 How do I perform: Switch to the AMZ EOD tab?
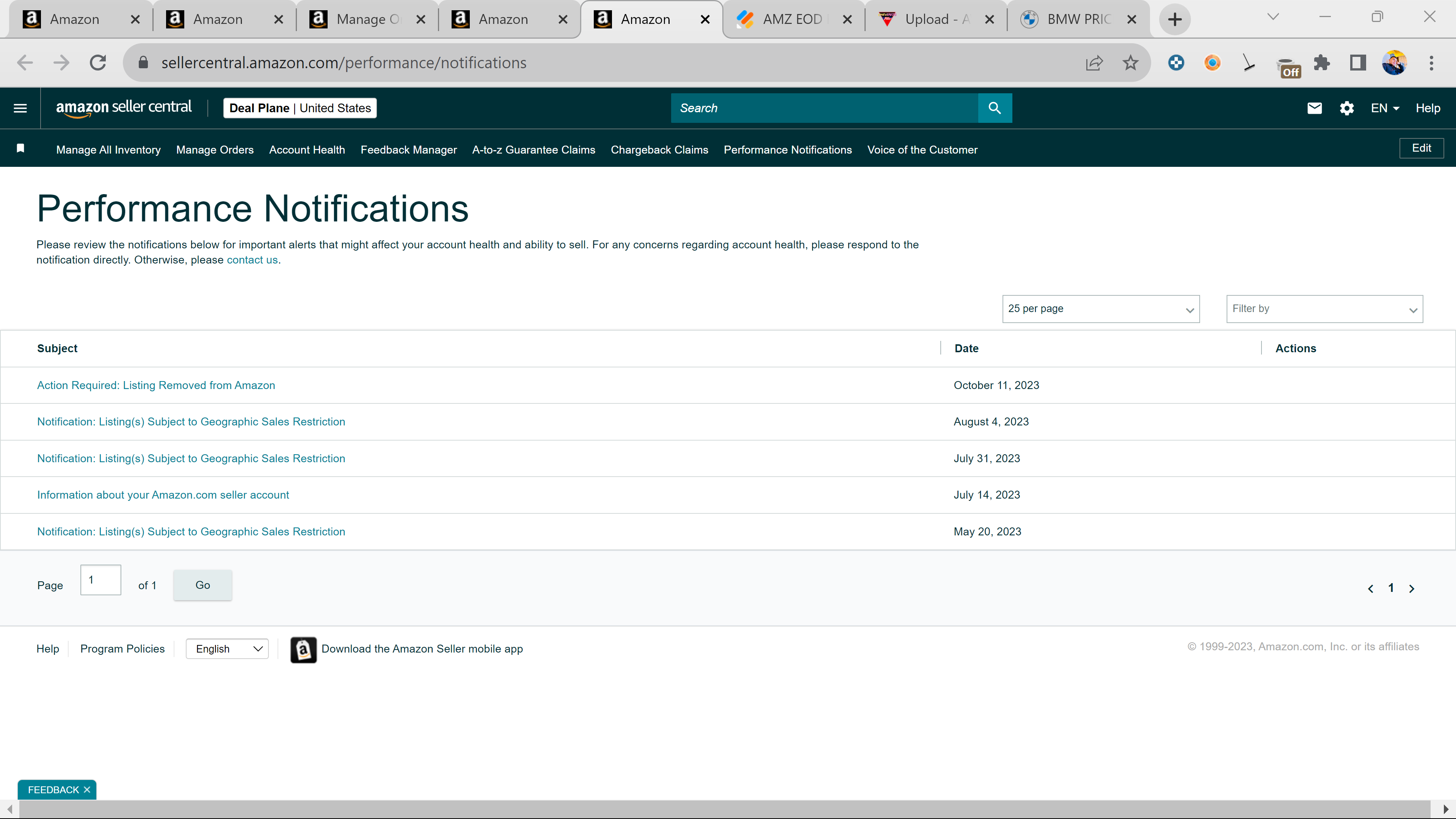[793, 19]
